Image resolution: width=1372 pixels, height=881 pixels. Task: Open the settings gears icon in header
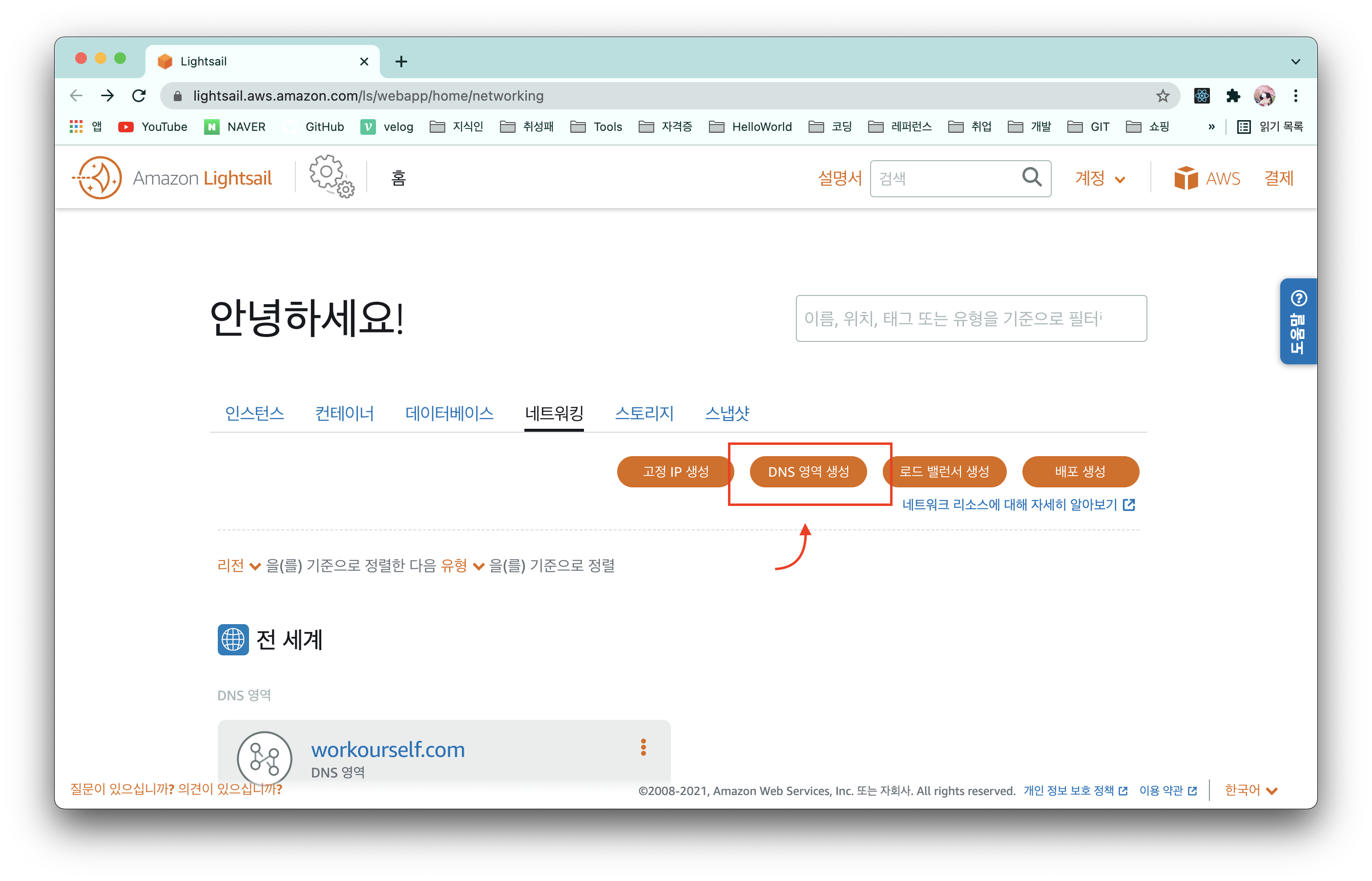[331, 176]
